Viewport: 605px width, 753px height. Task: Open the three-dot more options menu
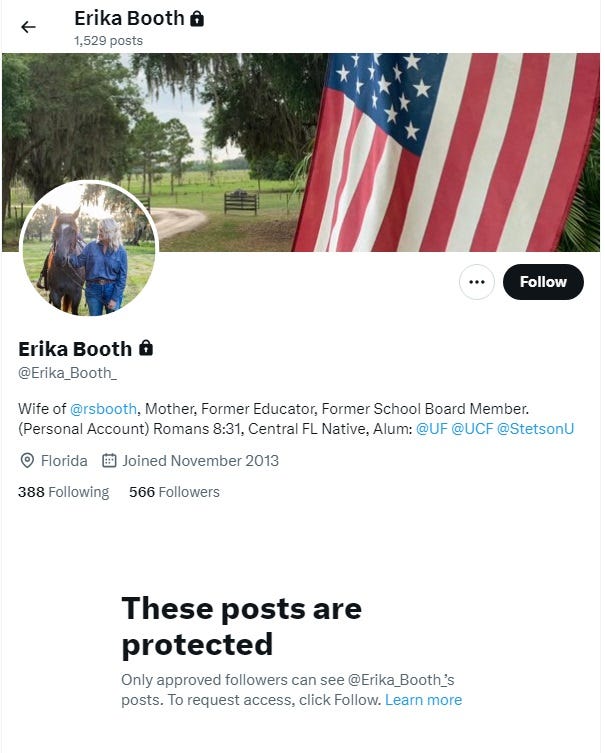coord(476,282)
